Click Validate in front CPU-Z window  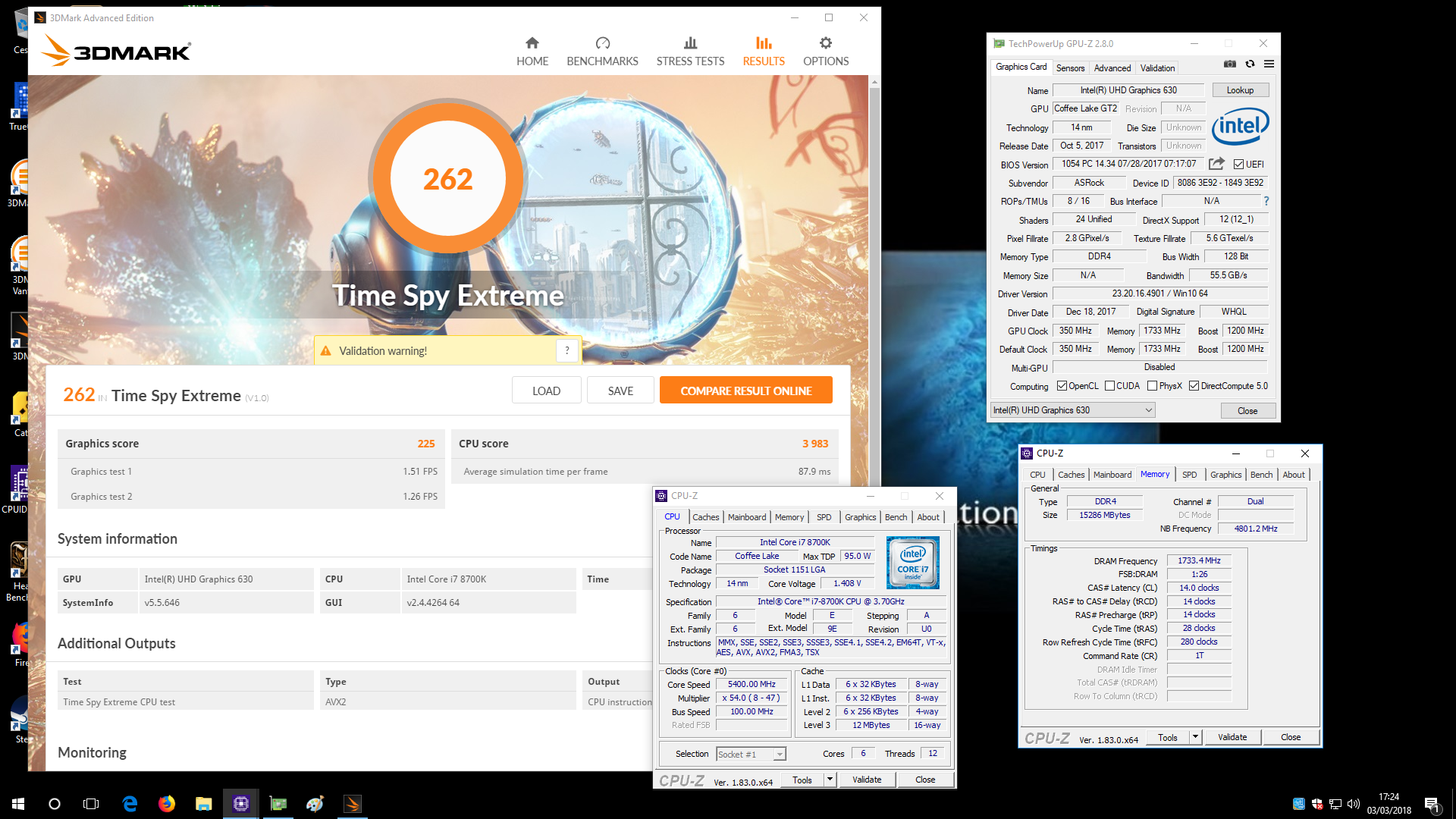pos(867,780)
